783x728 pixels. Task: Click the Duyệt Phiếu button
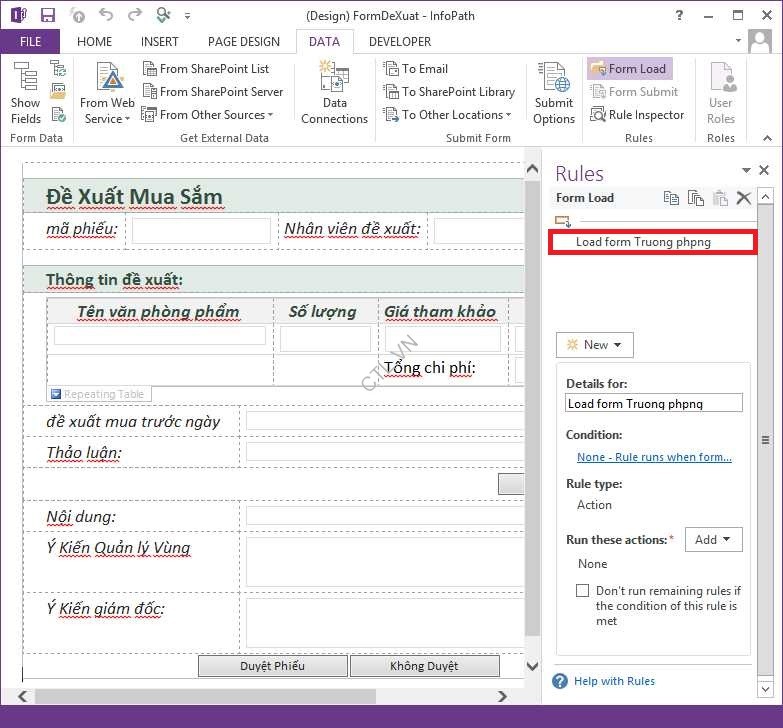click(272, 666)
